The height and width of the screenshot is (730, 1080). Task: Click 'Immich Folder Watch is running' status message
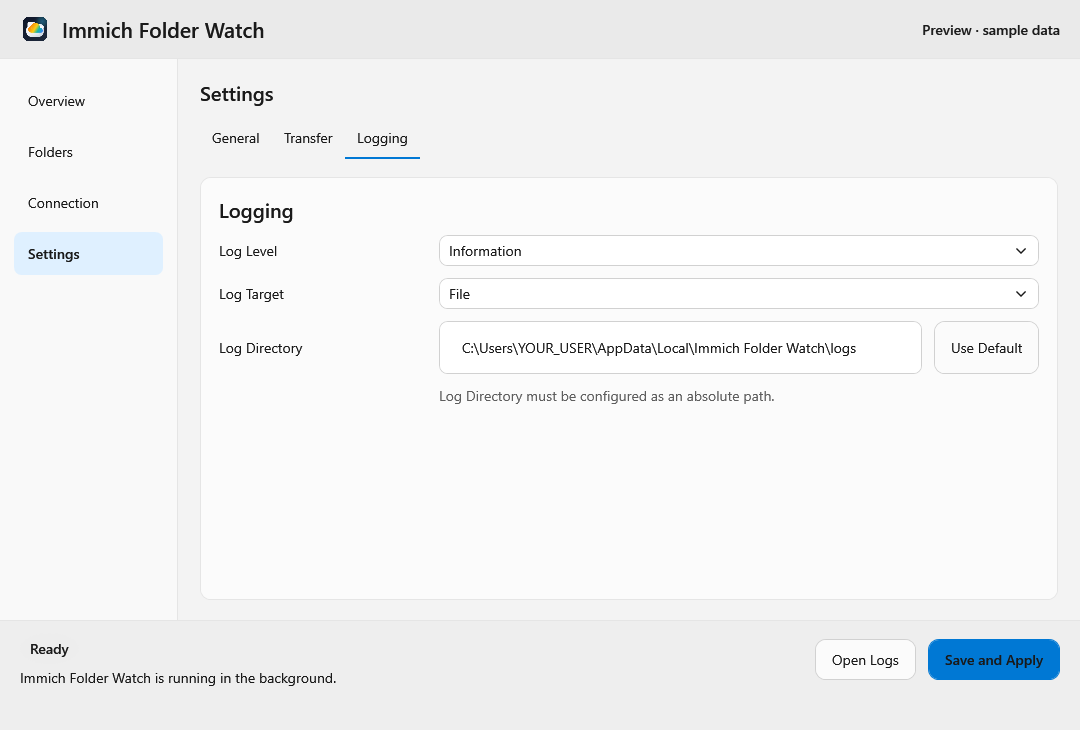pyautogui.click(x=178, y=678)
